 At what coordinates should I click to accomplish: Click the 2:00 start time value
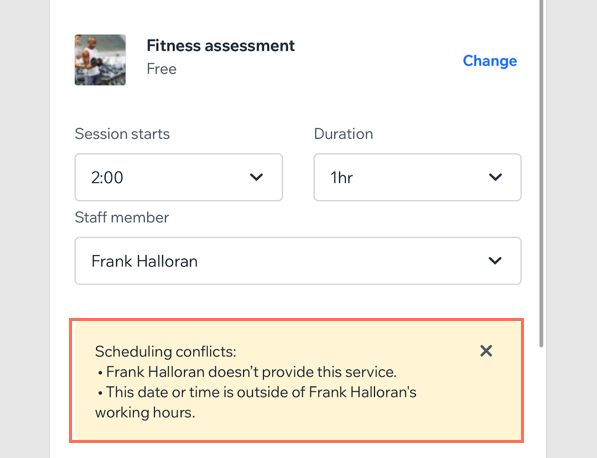coord(107,177)
